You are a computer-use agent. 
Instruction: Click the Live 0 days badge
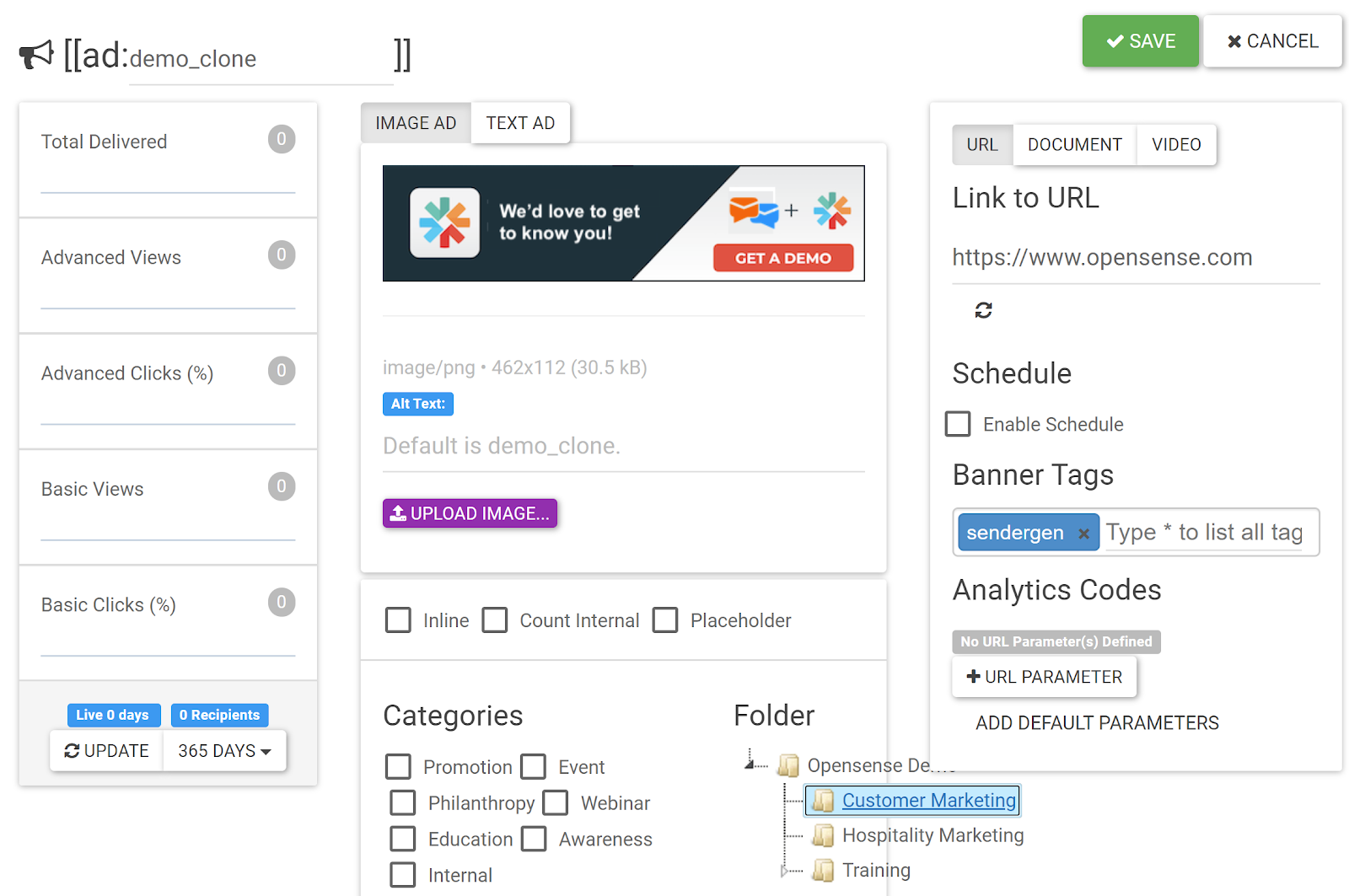click(112, 715)
